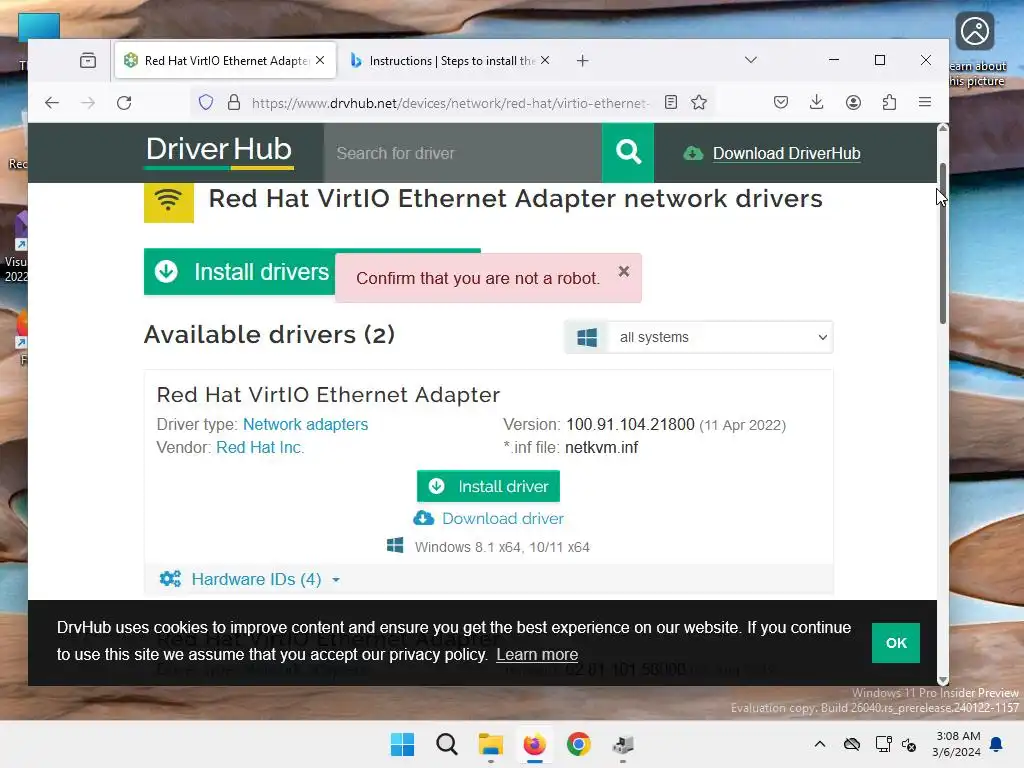This screenshot has height=768, width=1024.
Task: Toggle reader view icon in address bar
Action: pos(671,102)
